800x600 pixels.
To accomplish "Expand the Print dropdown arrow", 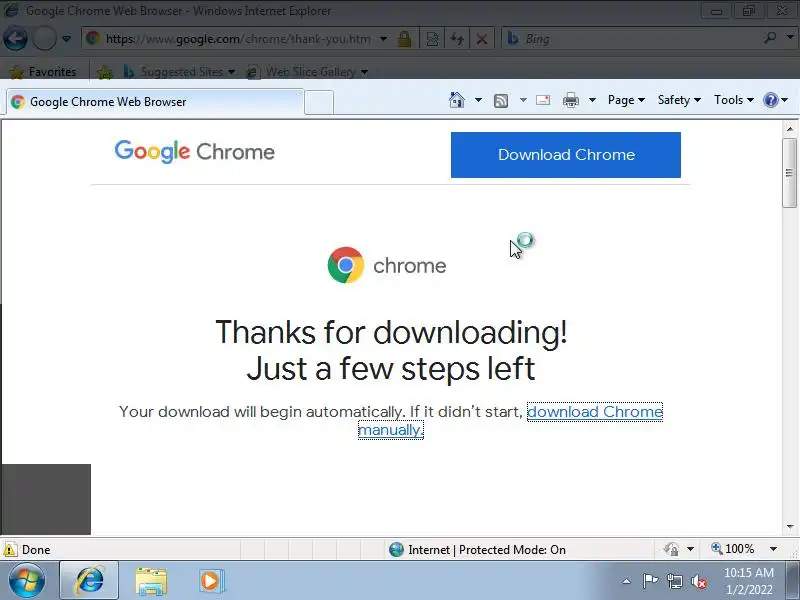I will [592, 100].
